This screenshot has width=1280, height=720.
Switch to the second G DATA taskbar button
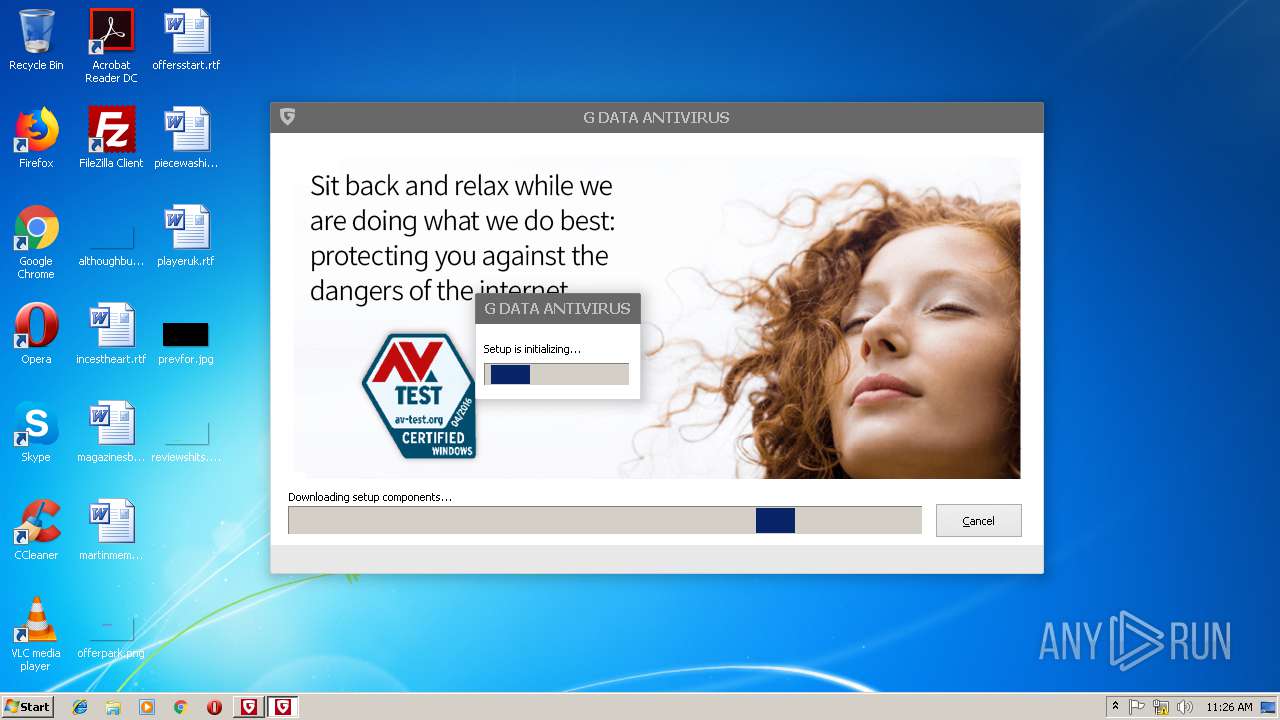click(283, 707)
